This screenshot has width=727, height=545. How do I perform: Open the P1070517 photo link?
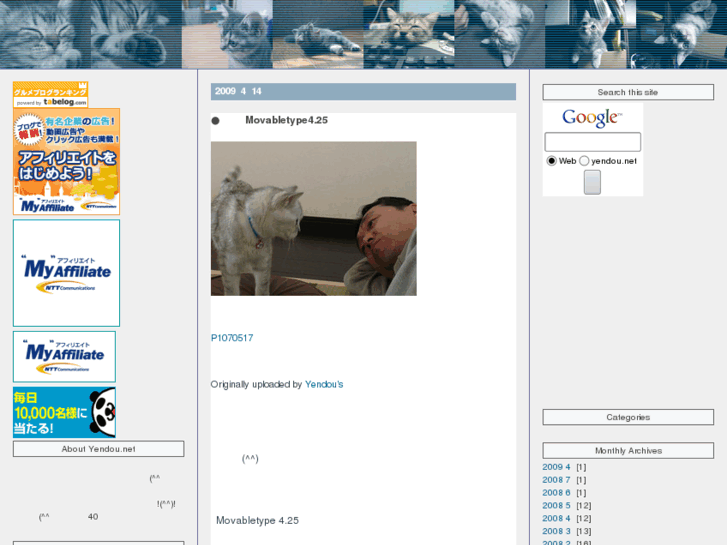[x=231, y=338]
